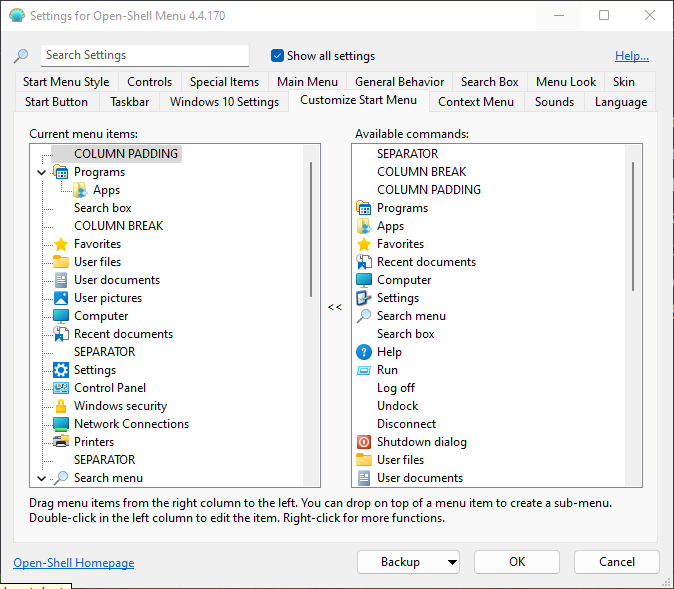The height and width of the screenshot is (589, 674).
Task: Click Help question mark icon
Action: tap(364, 352)
